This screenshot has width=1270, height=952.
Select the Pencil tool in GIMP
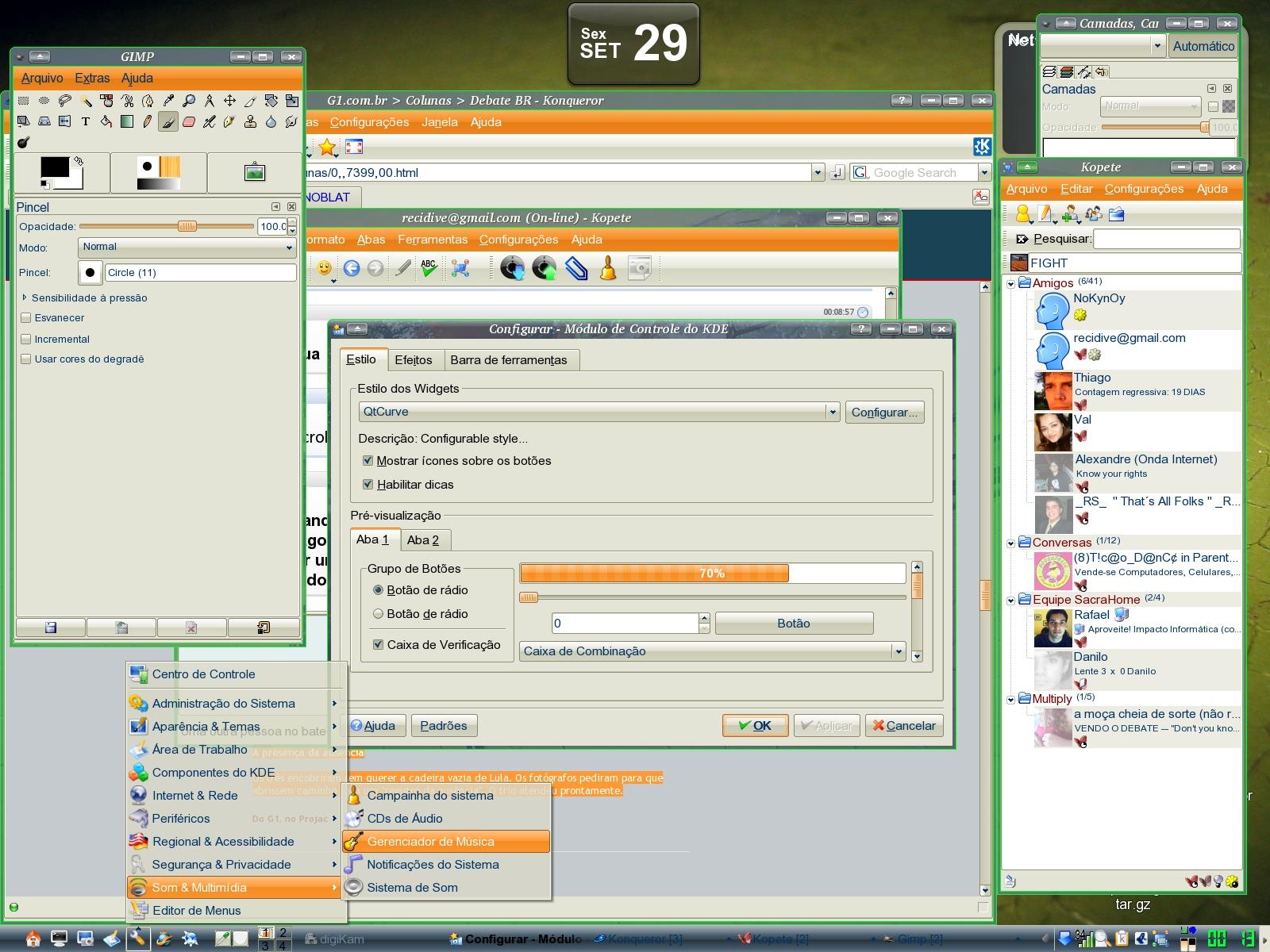[x=148, y=121]
